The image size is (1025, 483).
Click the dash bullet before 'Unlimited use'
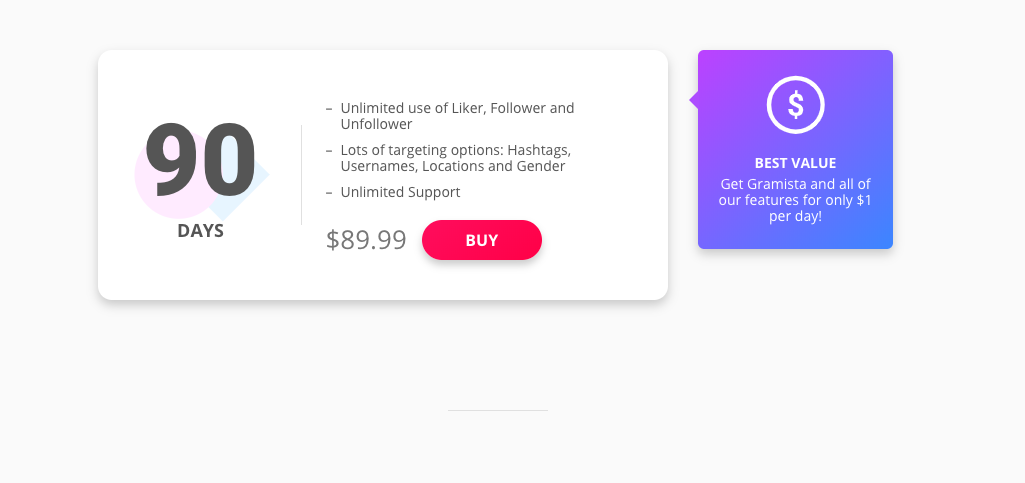[x=329, y=108]
